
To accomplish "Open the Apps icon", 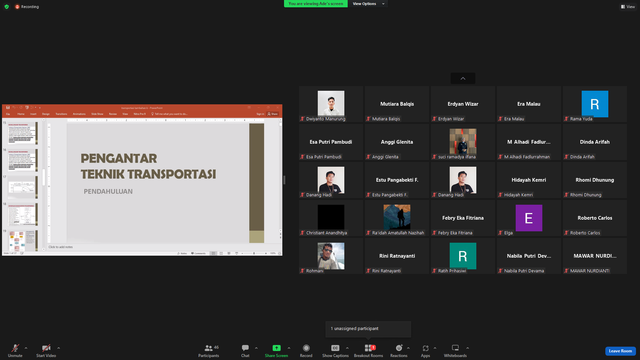I will [x=425, y=348].
